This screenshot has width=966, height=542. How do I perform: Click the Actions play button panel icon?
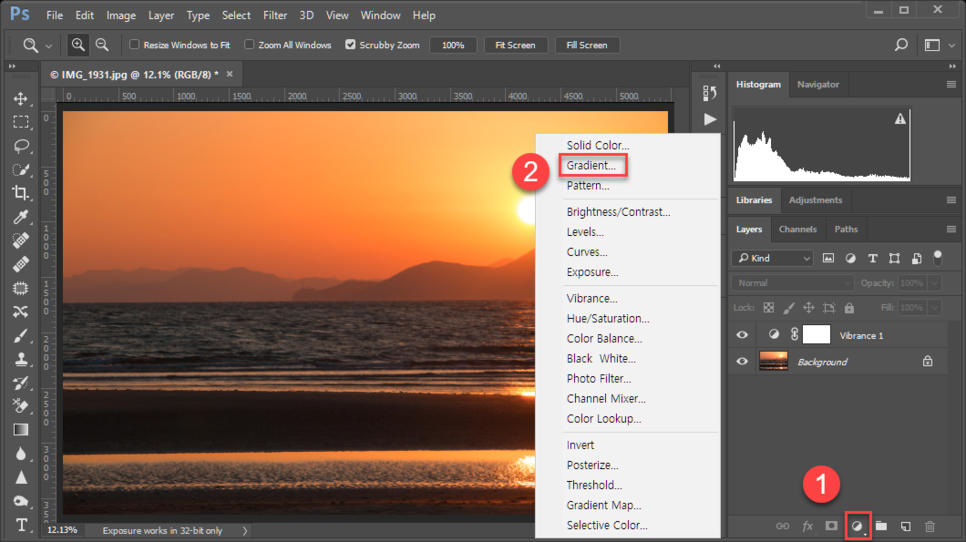click(x=710, y=119)
